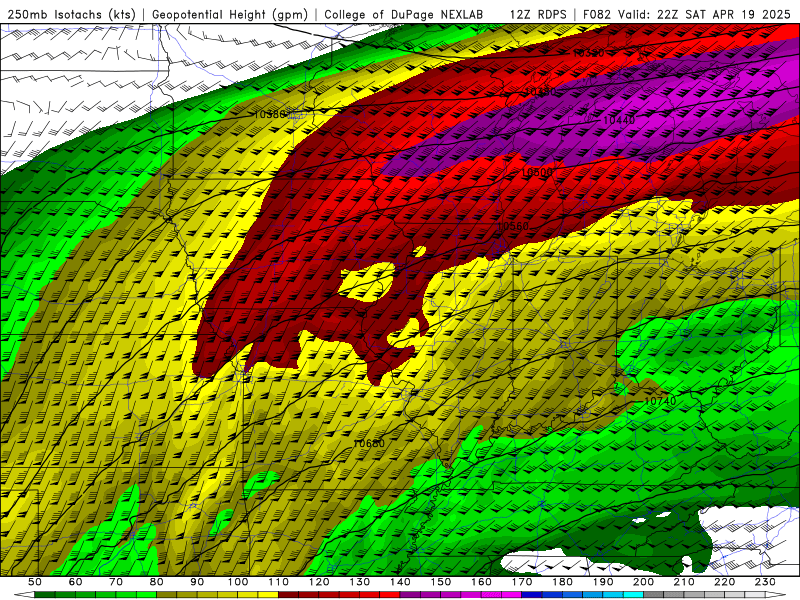Screen dimensions: 800x600
Task: Click the 50 value on the color scale
Action: click(35, 582)
